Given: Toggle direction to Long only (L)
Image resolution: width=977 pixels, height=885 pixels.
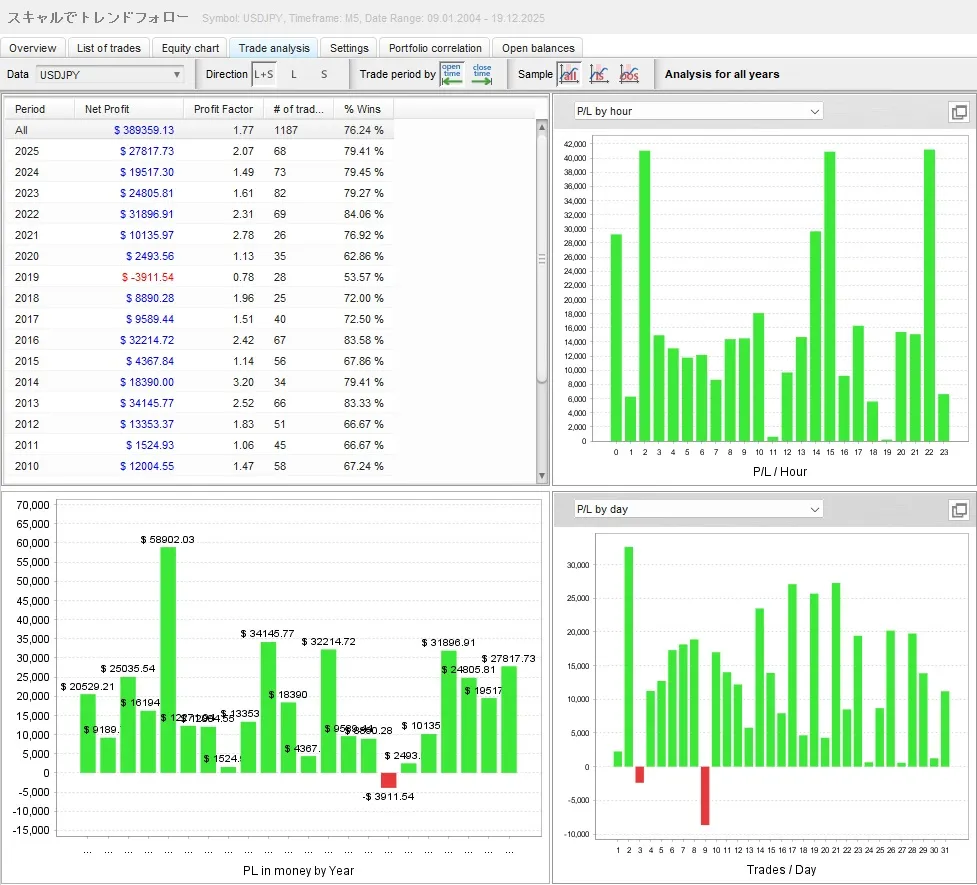Looking at the screenshot, I should point(294,74).
